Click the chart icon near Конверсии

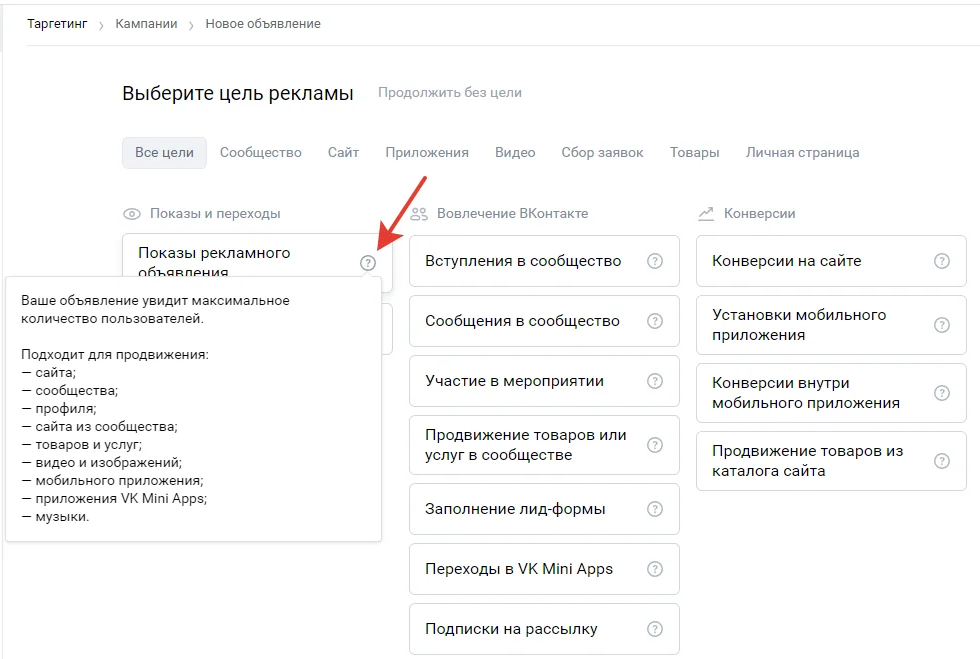pyautogui.click(x=706, y=214)
